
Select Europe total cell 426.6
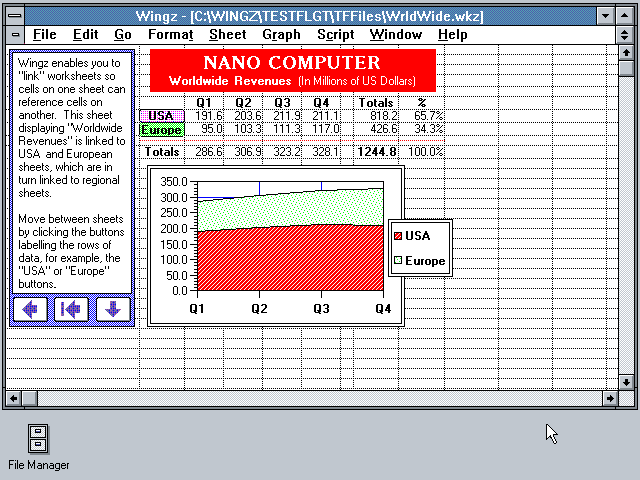click(x=376, y=129)
